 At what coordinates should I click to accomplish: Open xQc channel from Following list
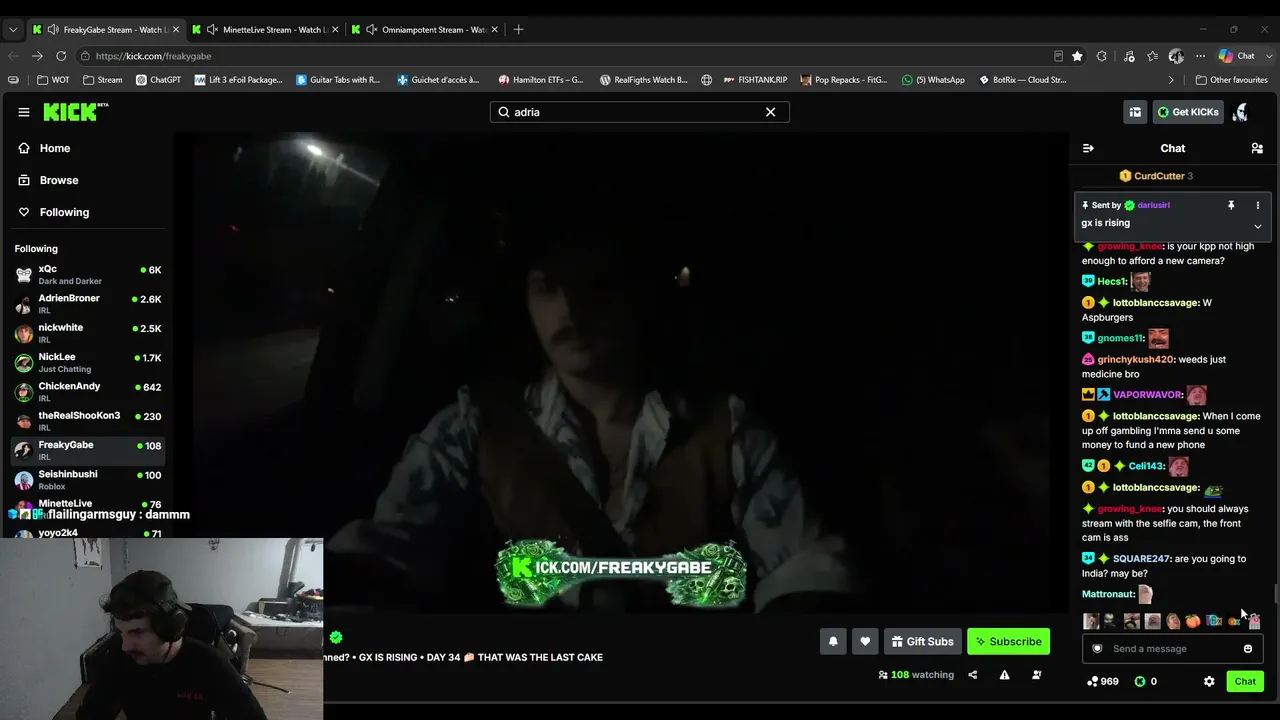(88, 275)
